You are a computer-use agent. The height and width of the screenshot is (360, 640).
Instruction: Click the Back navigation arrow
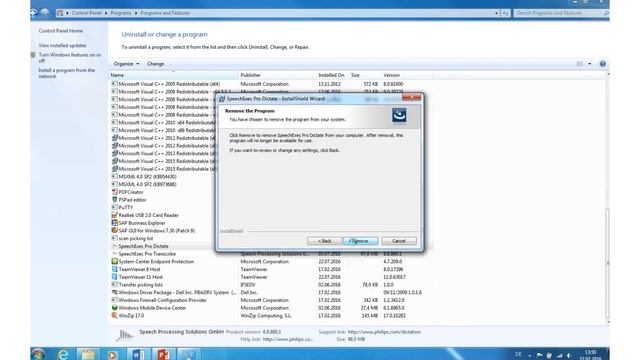34,13
